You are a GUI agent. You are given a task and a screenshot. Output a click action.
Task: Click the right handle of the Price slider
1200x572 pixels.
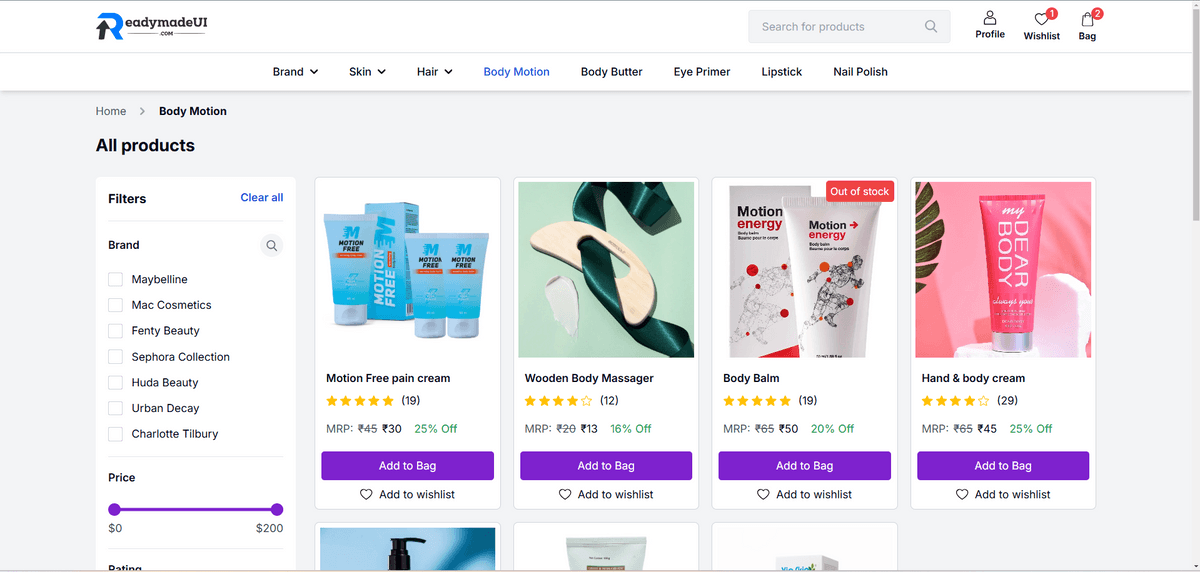click(x=277, y=509)
